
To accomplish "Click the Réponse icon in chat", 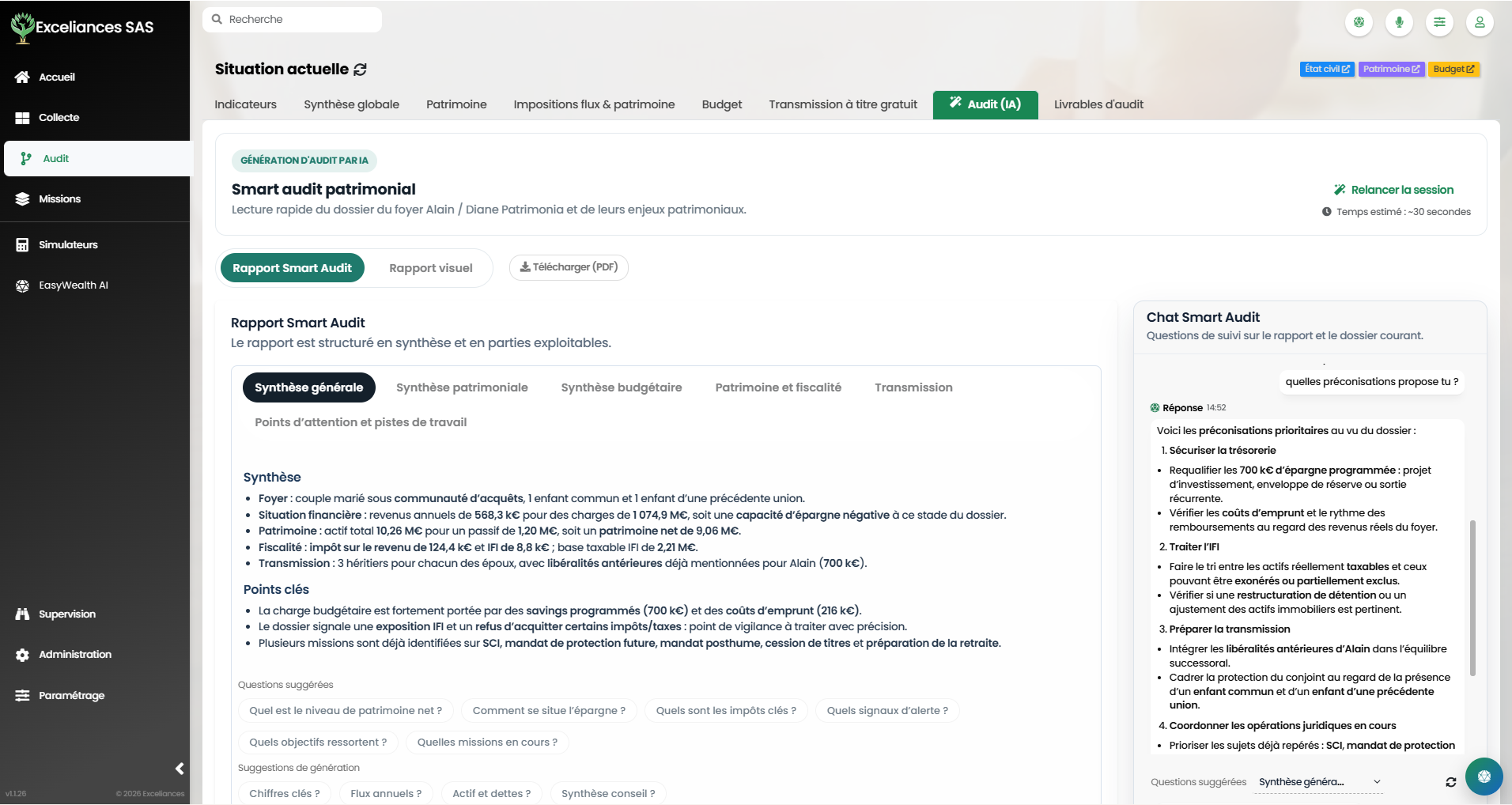I will coord(1155,408).
